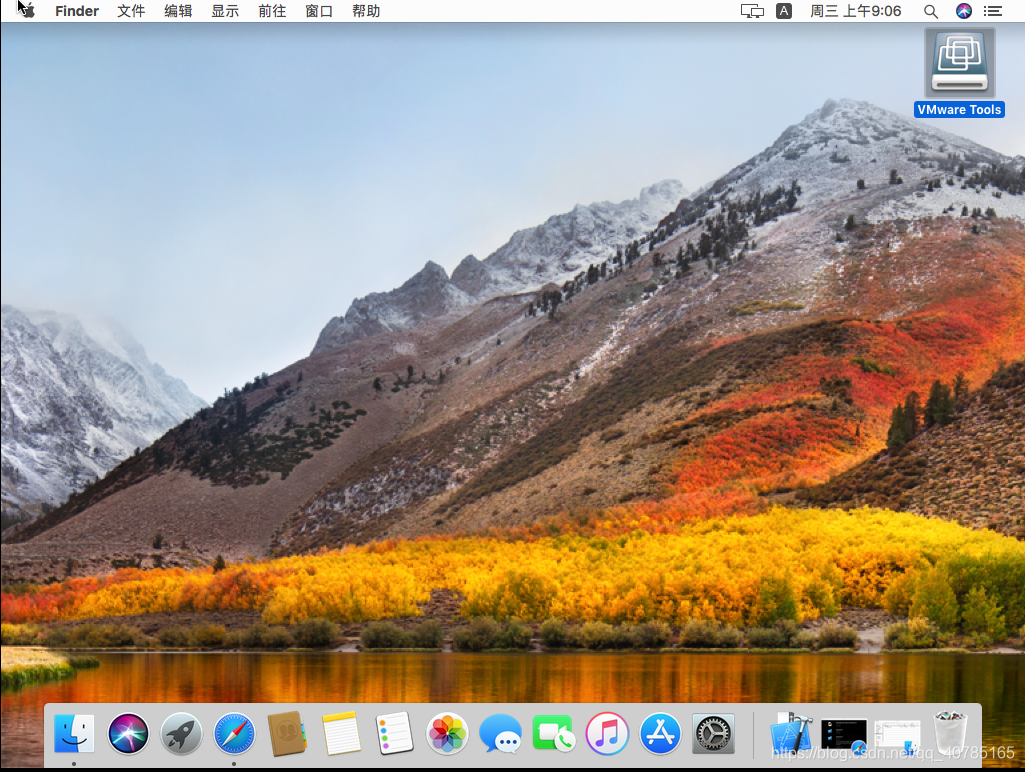Open the 编辑 menu

(x=178, y=11)
